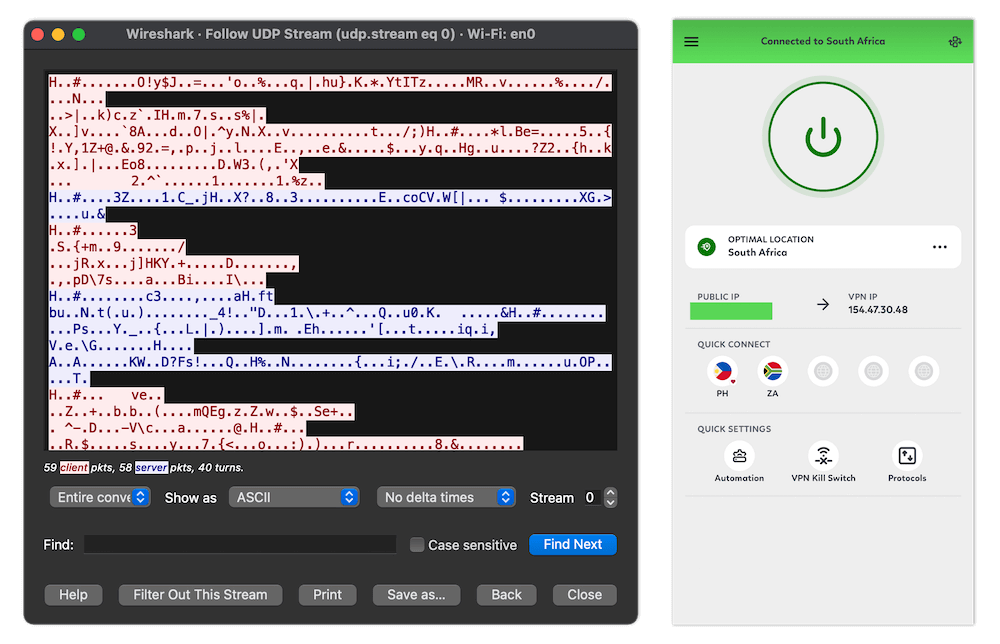Click the 'server' highlighted label
Viewport: 1000px width, 644px height.
(151, 467)
